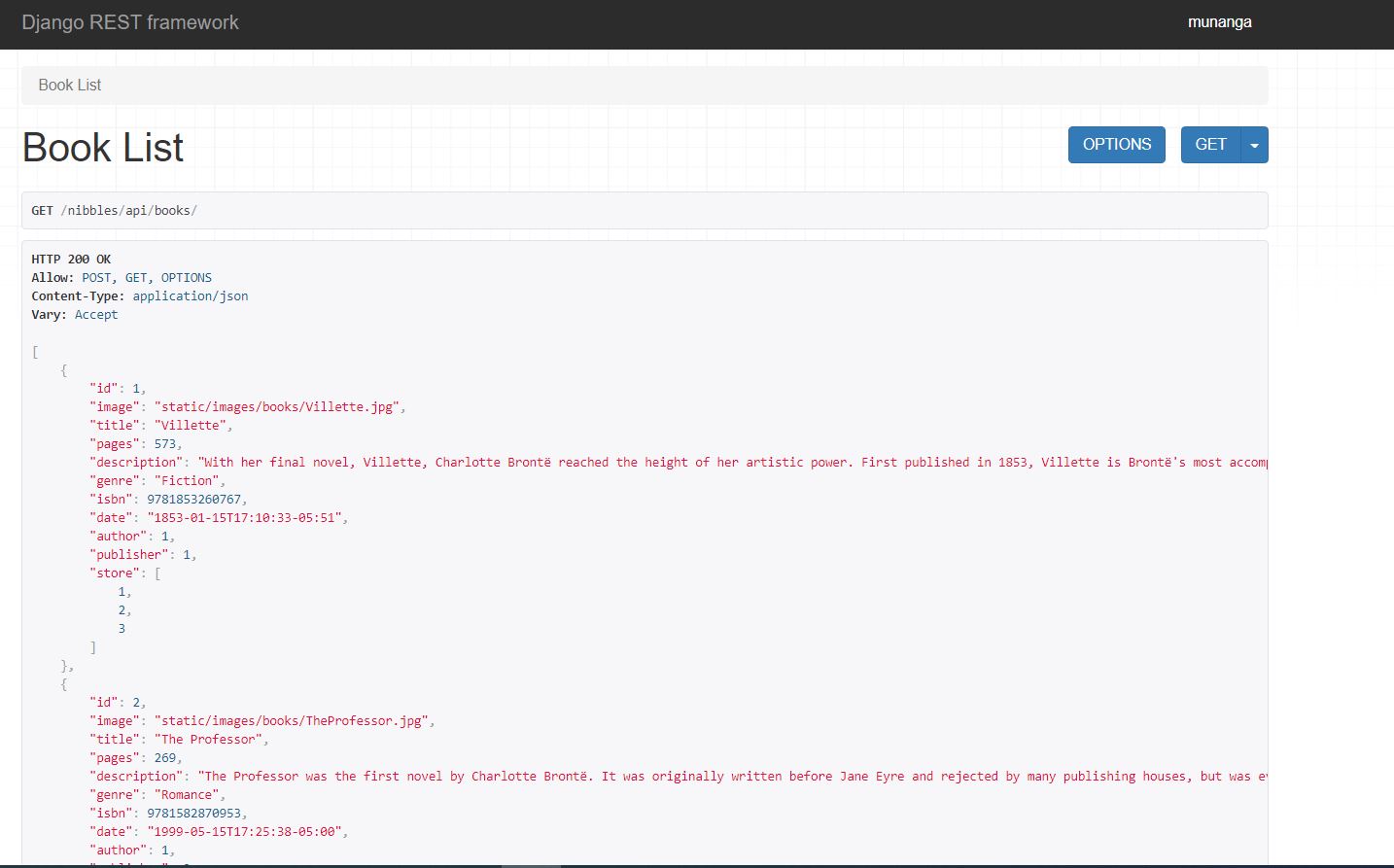The height and width of the screenshot is (868, 1394).
Task: Select date value 1853-01-15T17:10:33-05:51
Action: (244, 518)
